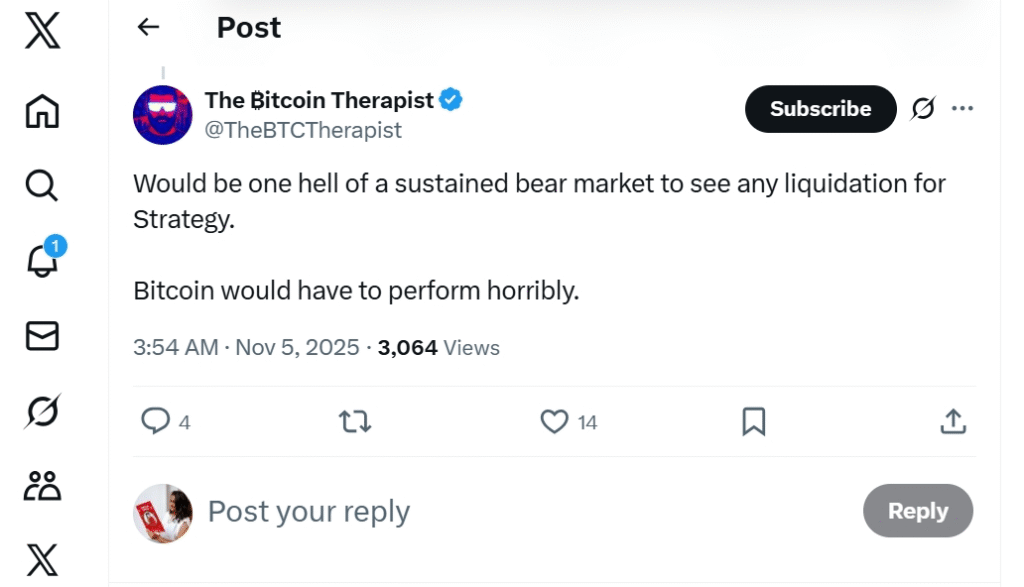Open Grok from the sidebar
Screen dimensions: 1024x587
[x=42, y=411]
